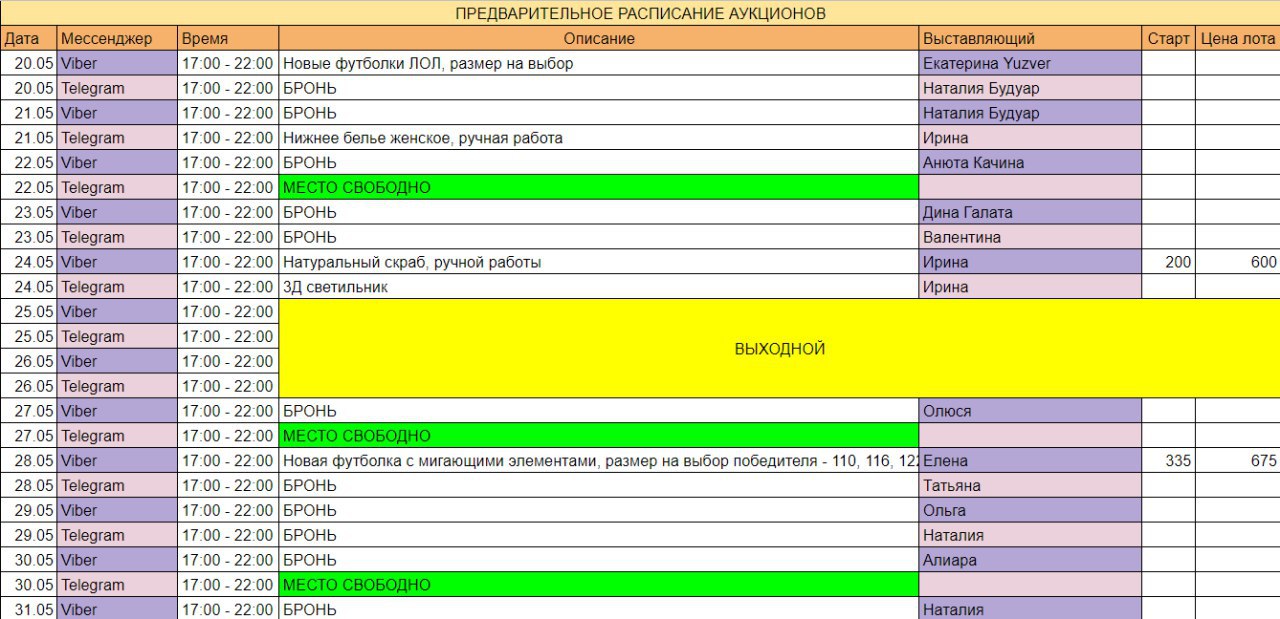The height and width of the screenshot is (619, 1280).
Task: Select МЕСТО СВОБОДНО cell for 22.05 Telegram
Action: pos(599,187)
